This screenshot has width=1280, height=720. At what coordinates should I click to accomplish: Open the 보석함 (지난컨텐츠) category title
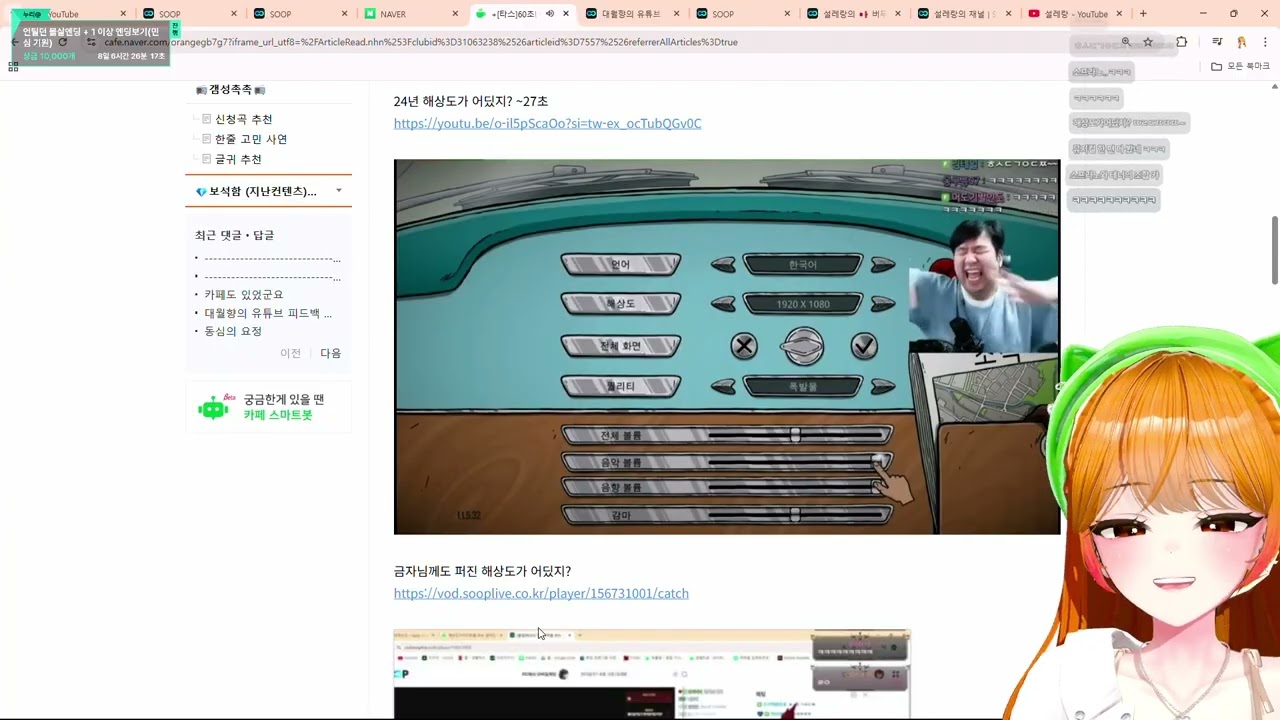tap(262, 191)
